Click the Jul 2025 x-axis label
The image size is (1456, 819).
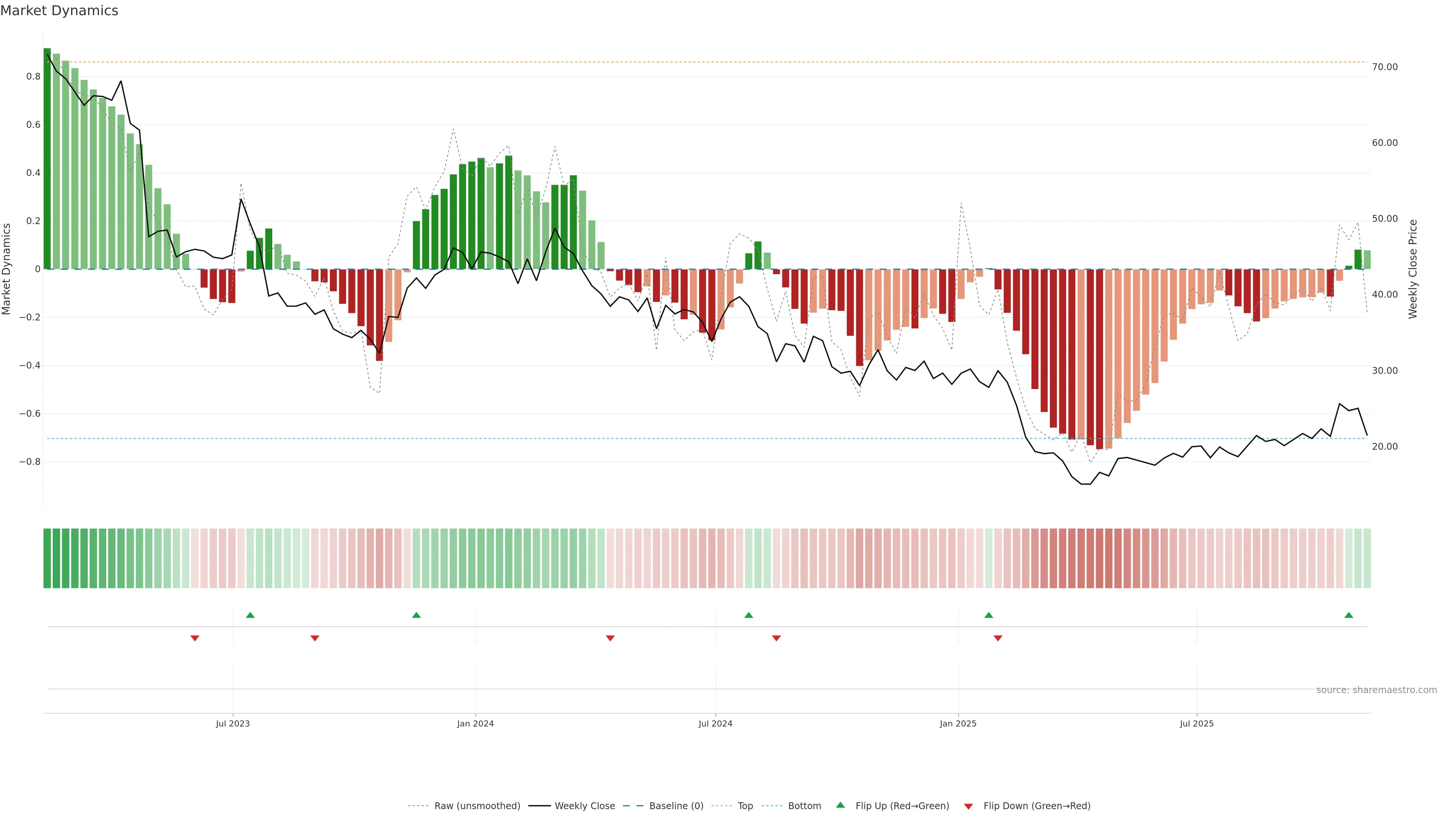click(1197, 723)
